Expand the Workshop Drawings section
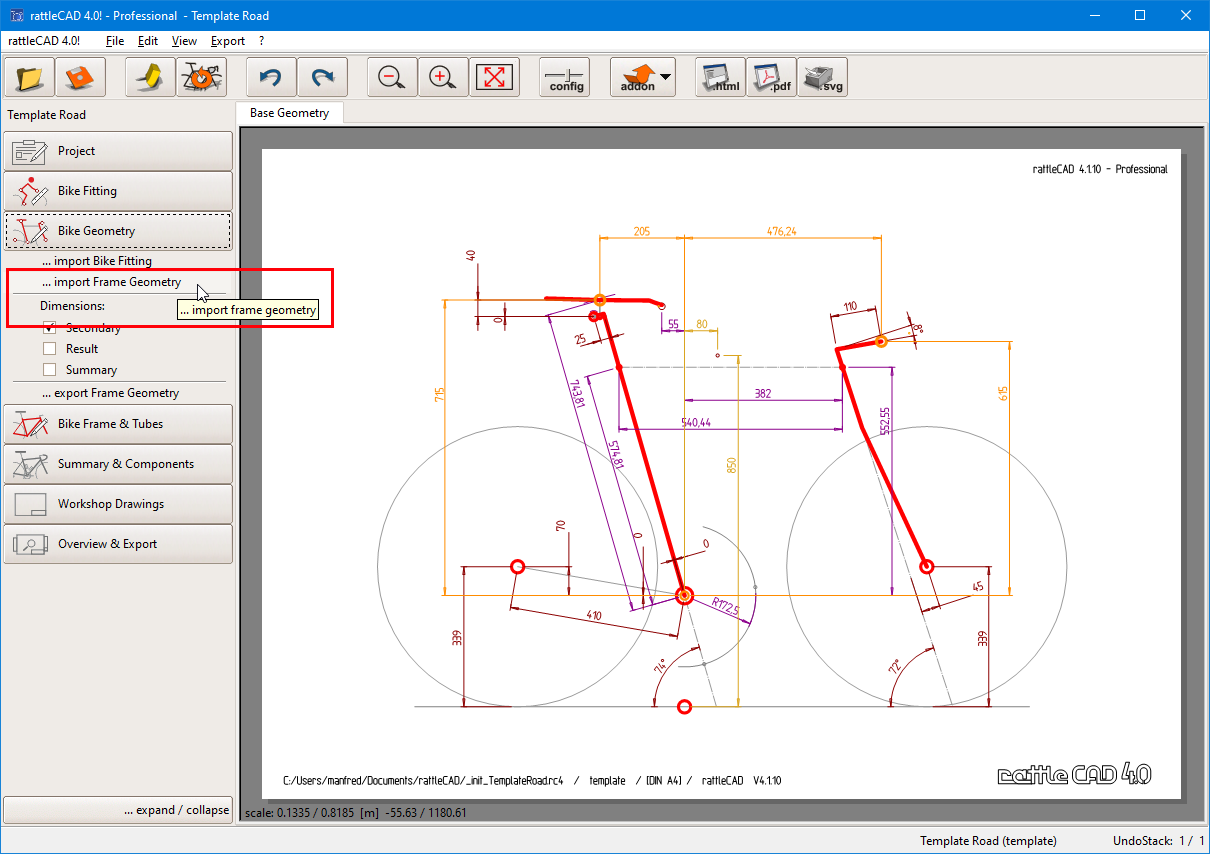Image resolution: width=1210 pixels, height=854 pixels. tap(118, 504)
